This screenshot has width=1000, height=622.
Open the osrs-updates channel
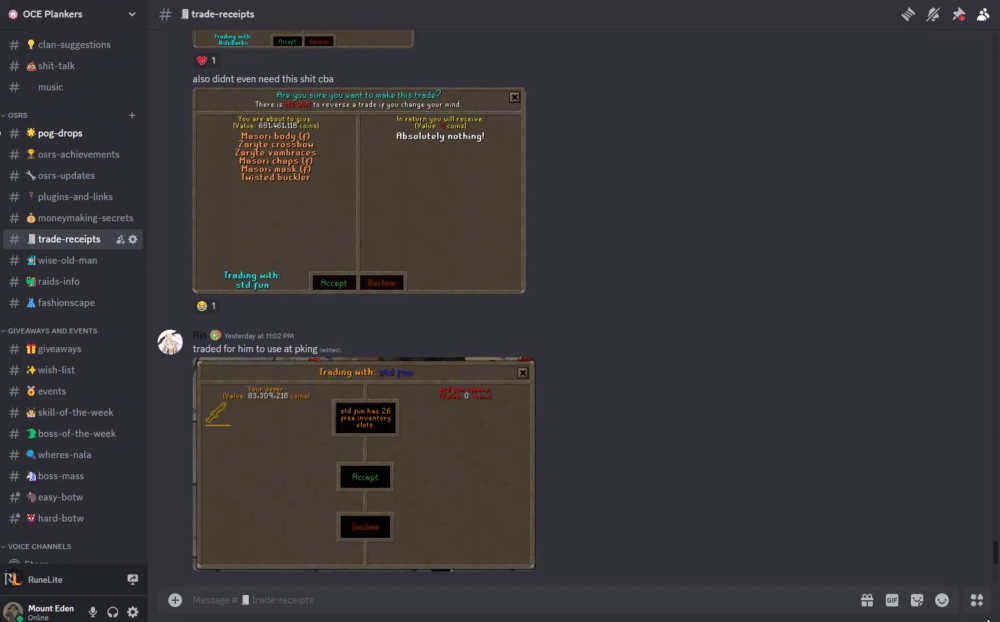(73, 175)
